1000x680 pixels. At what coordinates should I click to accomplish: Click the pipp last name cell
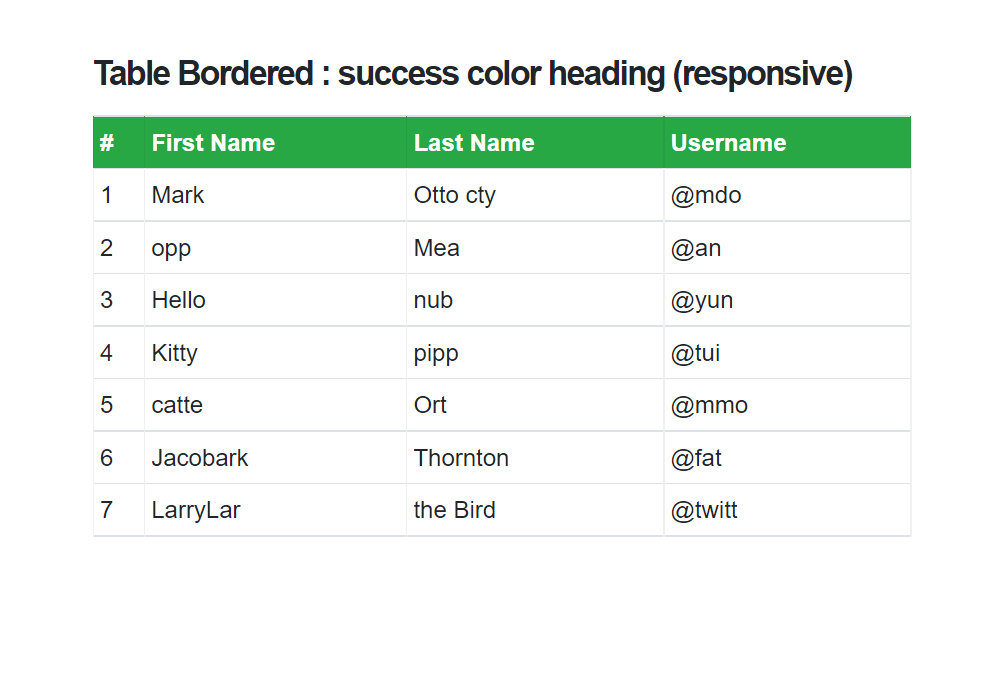pyautogui.click(x=534, y=352)
